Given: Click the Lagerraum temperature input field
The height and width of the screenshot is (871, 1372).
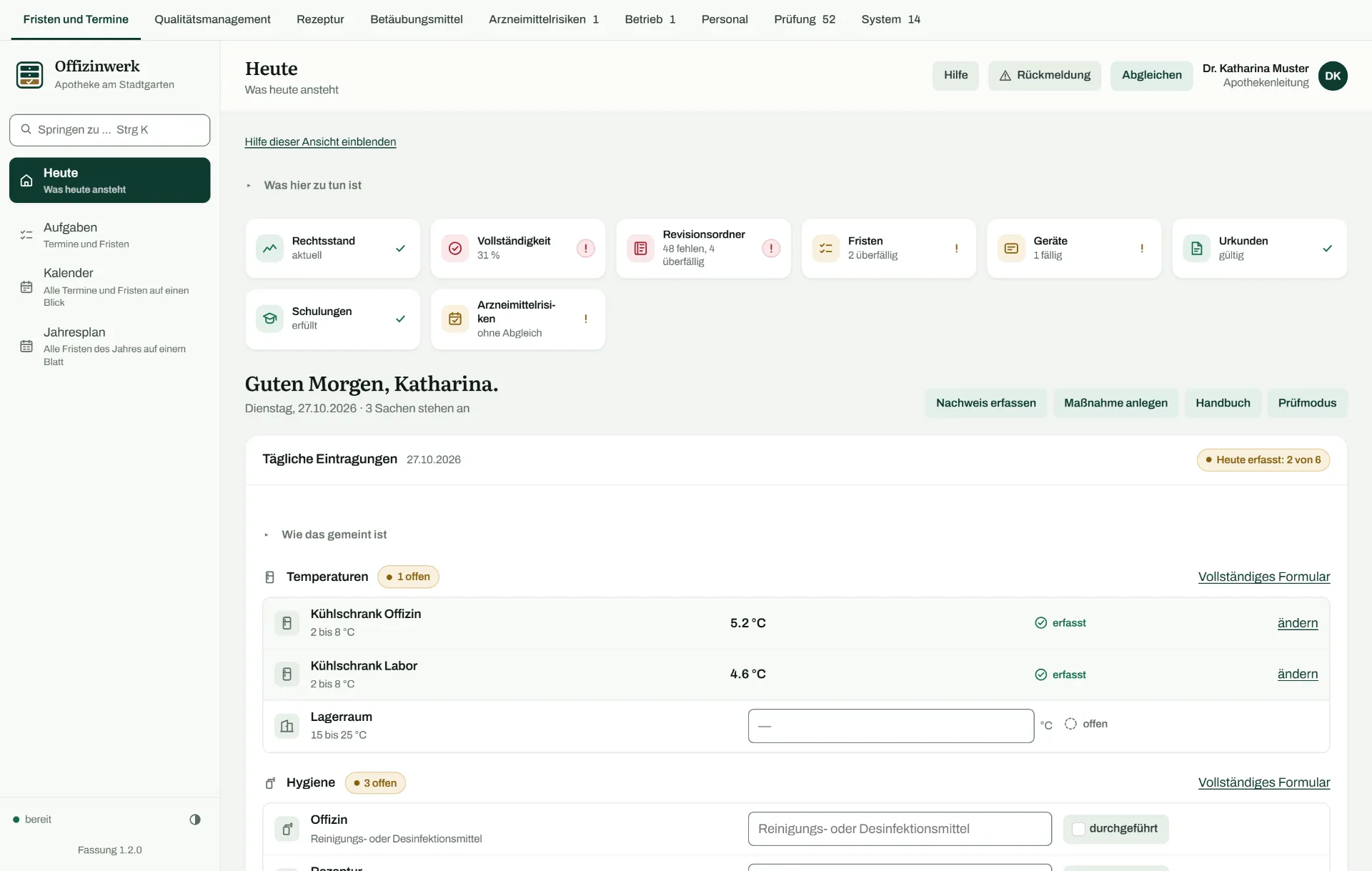Looking at the screenshot, I should click(890, 726).
